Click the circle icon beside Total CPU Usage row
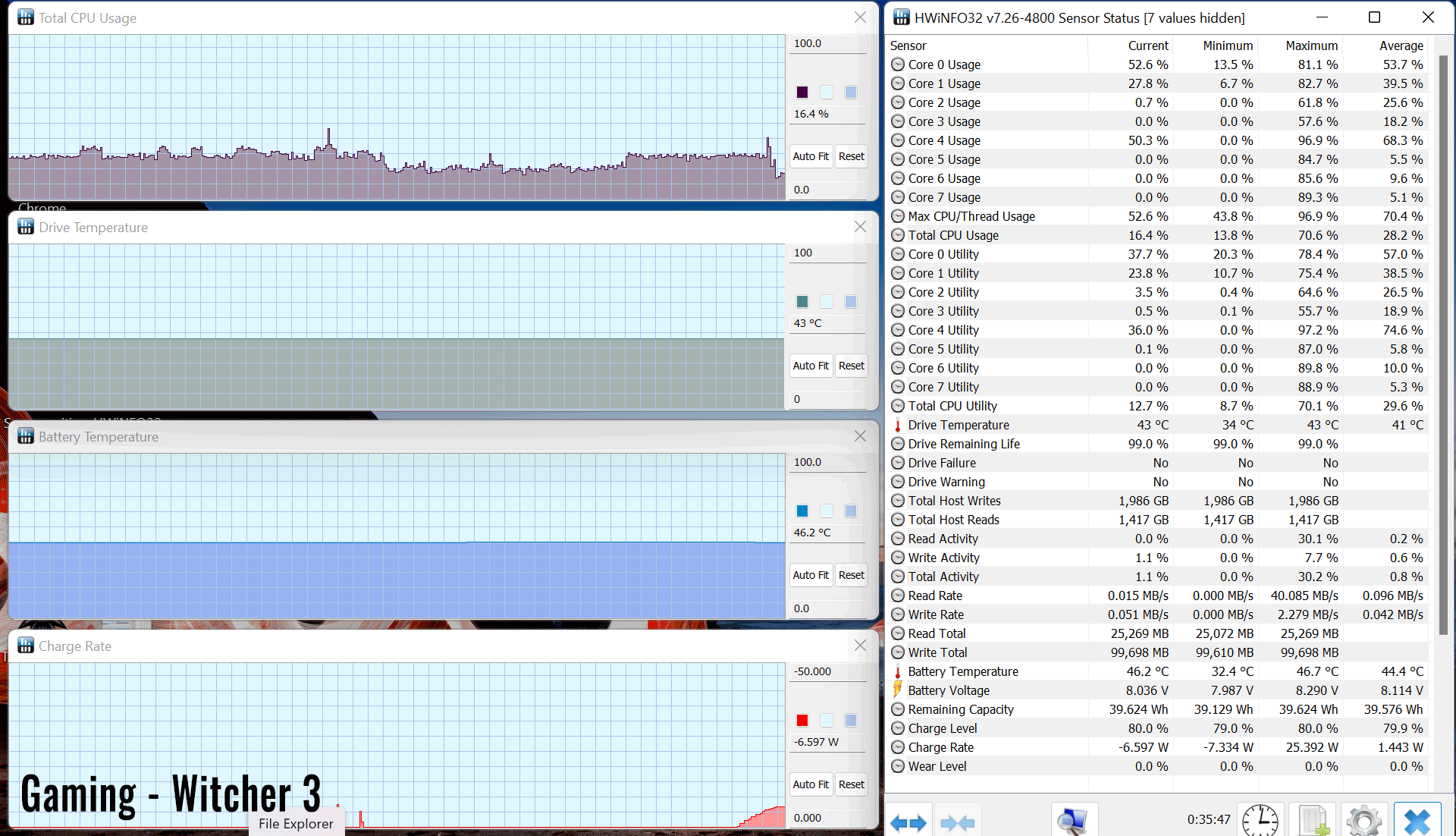This screenshot has height=836, width=1456. [898, 235]
